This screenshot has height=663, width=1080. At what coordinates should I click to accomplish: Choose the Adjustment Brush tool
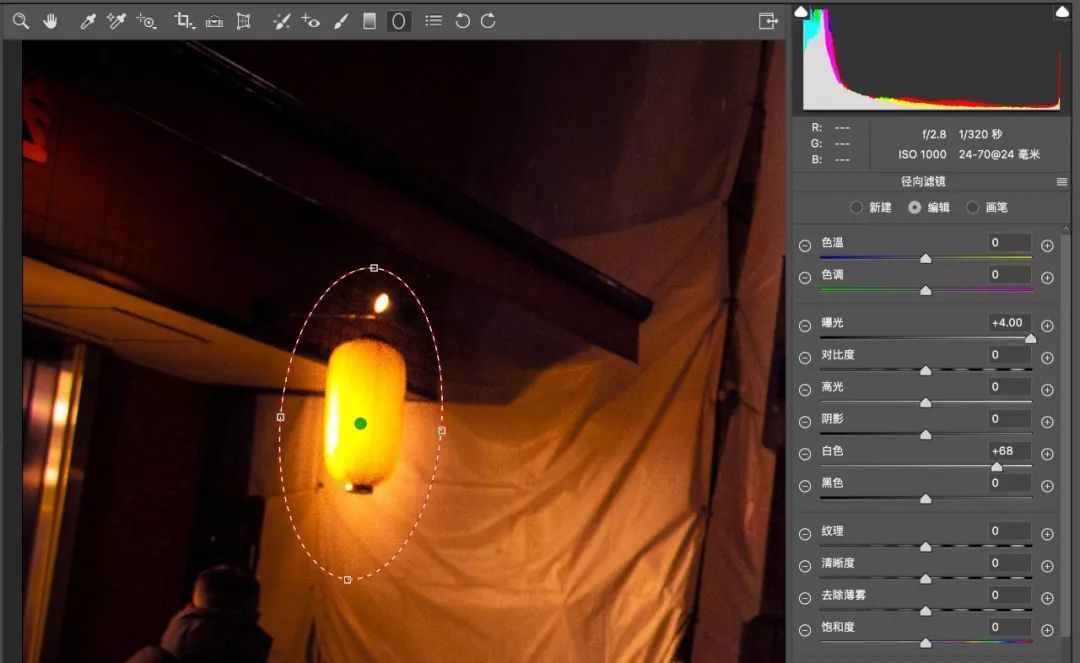point(341,21)
